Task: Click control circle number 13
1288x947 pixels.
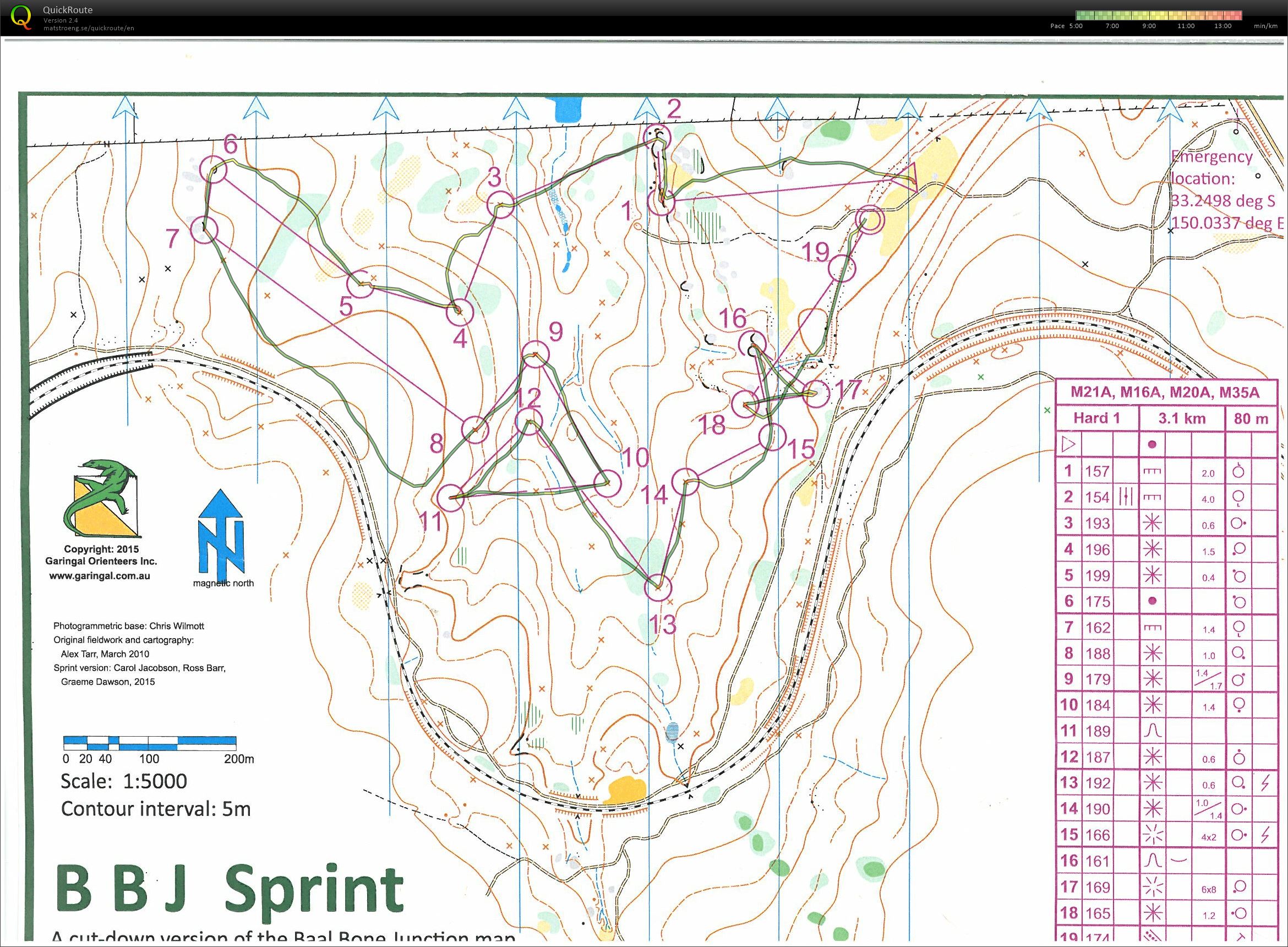Action: 657,587
